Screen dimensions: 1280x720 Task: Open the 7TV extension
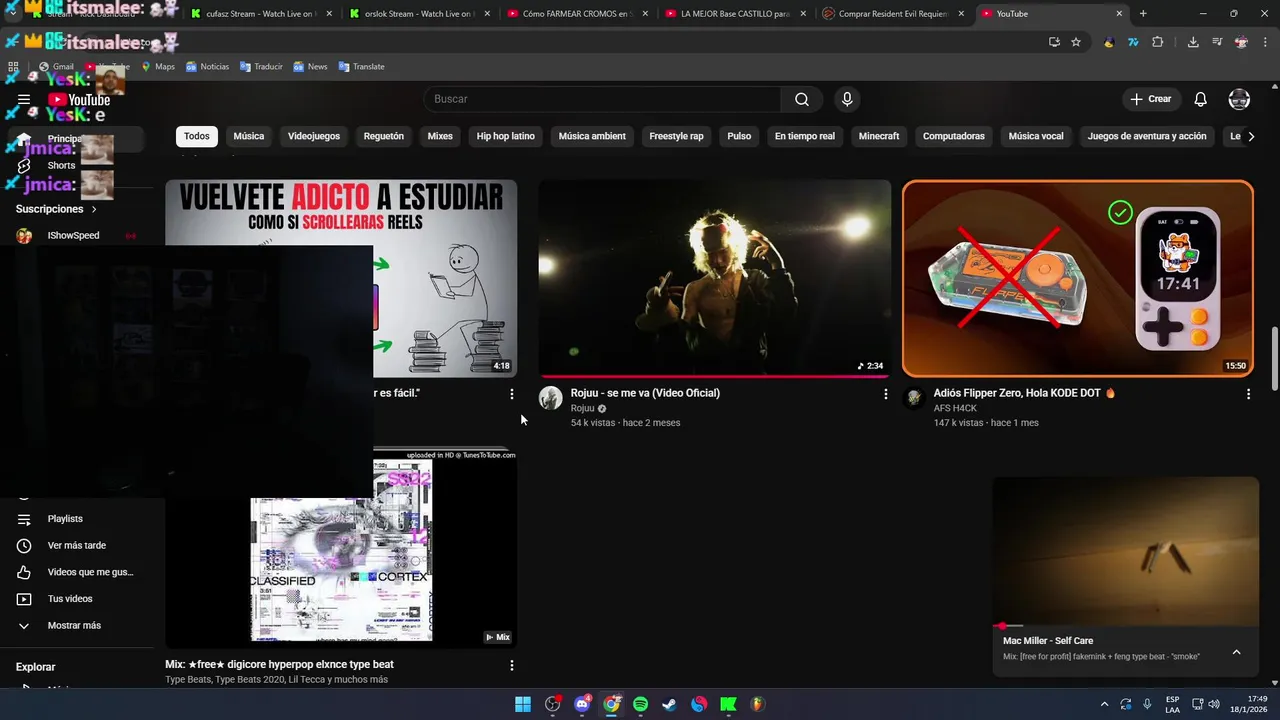pyautogui.click(x=1133, y=42)
